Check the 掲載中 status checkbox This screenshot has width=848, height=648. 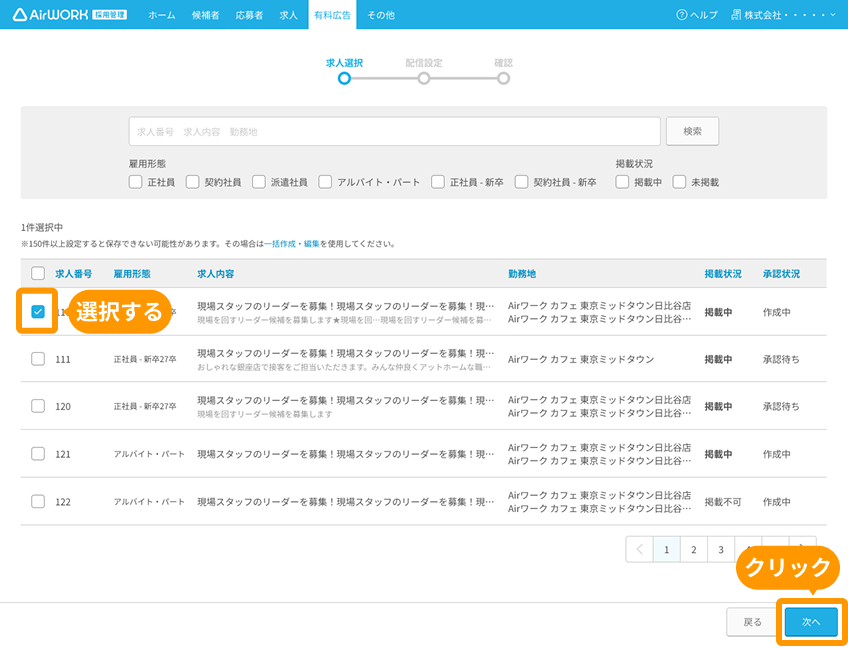[622, 182]
